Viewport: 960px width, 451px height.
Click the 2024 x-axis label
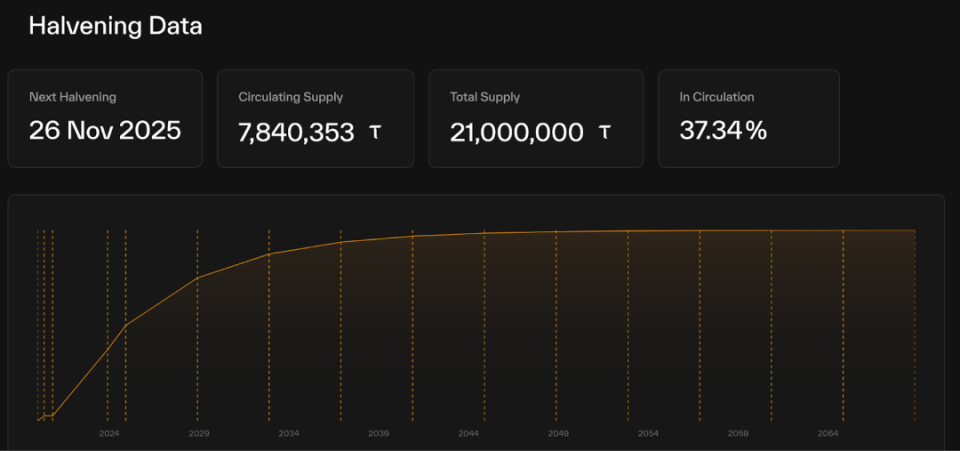pos(109,433)
